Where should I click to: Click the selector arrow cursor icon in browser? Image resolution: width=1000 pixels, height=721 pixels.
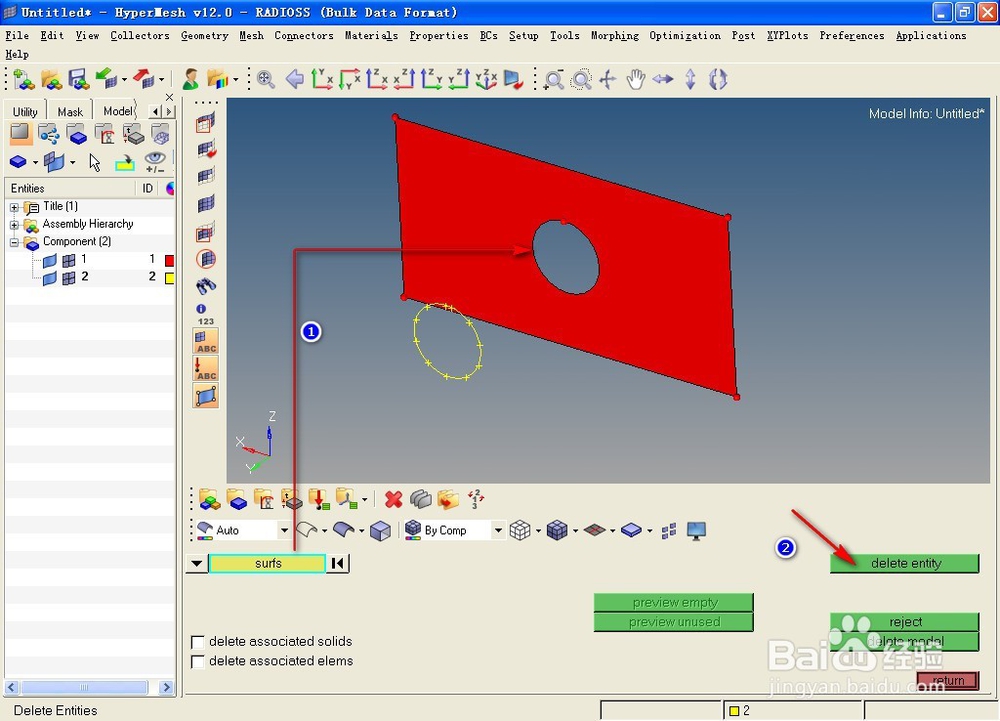[94, 163]
